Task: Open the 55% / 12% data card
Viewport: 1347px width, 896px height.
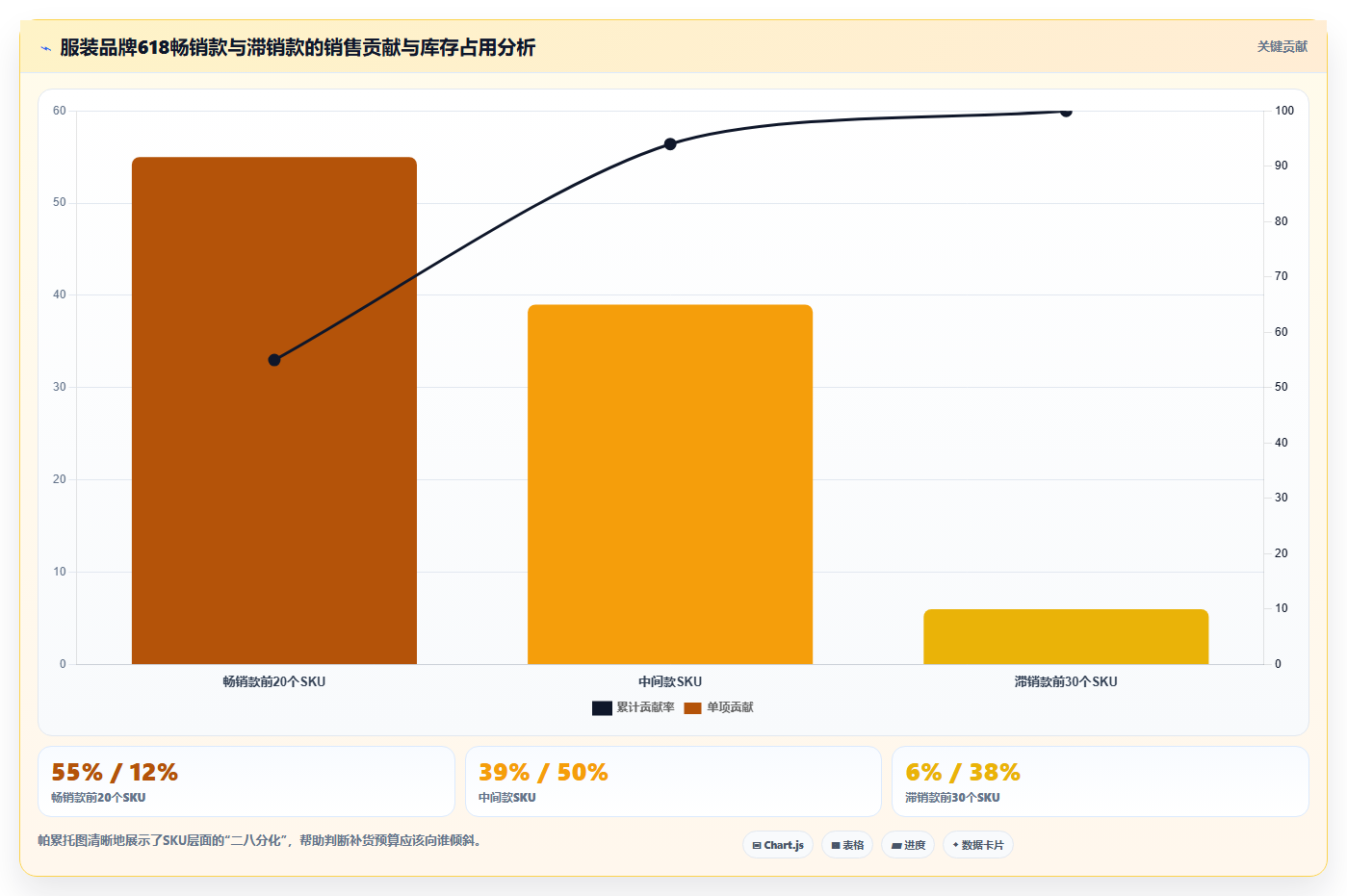Action: click(246, 781)
